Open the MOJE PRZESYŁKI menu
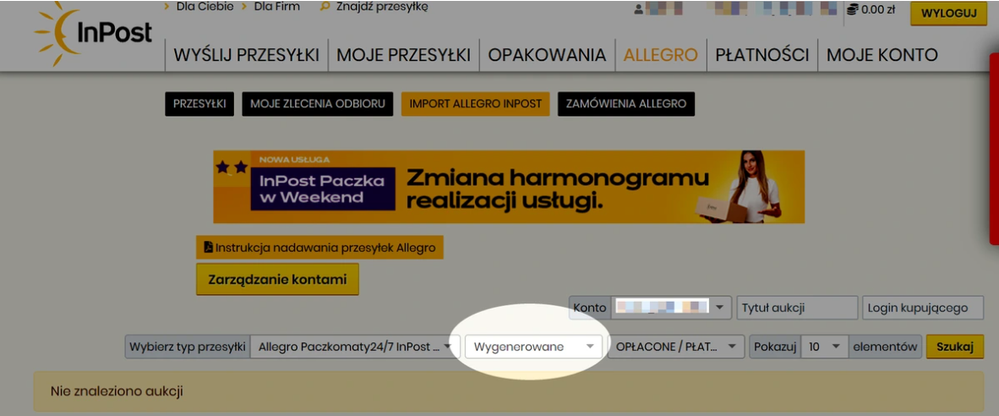999x416 pixels. pyautogui.click(x=403, y=55)
